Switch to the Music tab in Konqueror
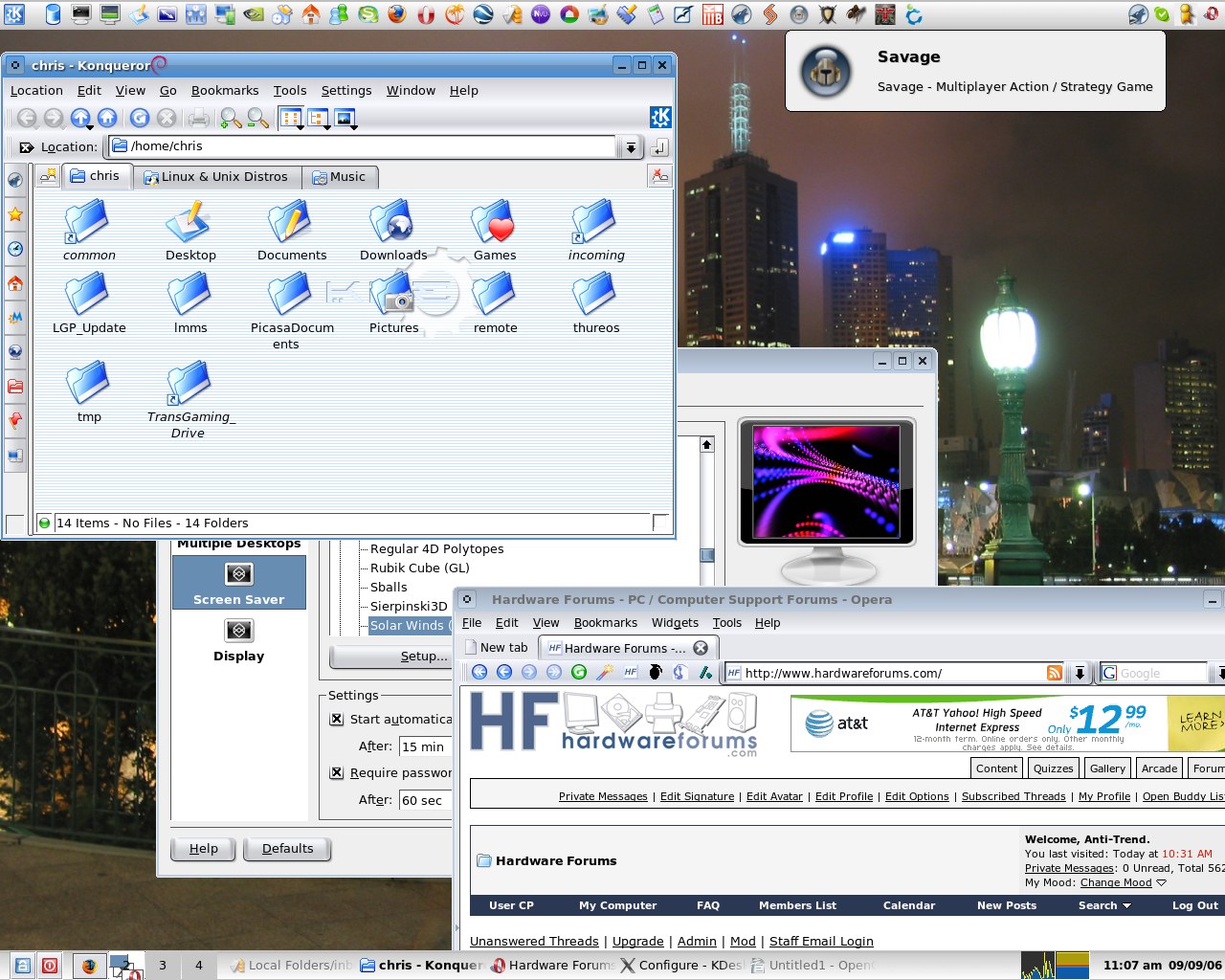Image resolution: width=1225 pixels, height=980 pixels. coord(340,177)
